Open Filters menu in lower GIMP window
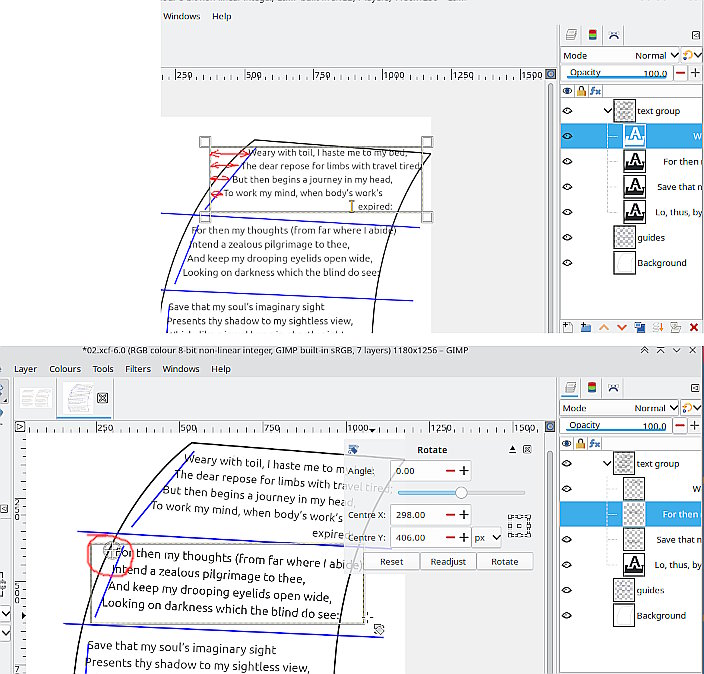 pyautogui.click(x=138, y=369)
